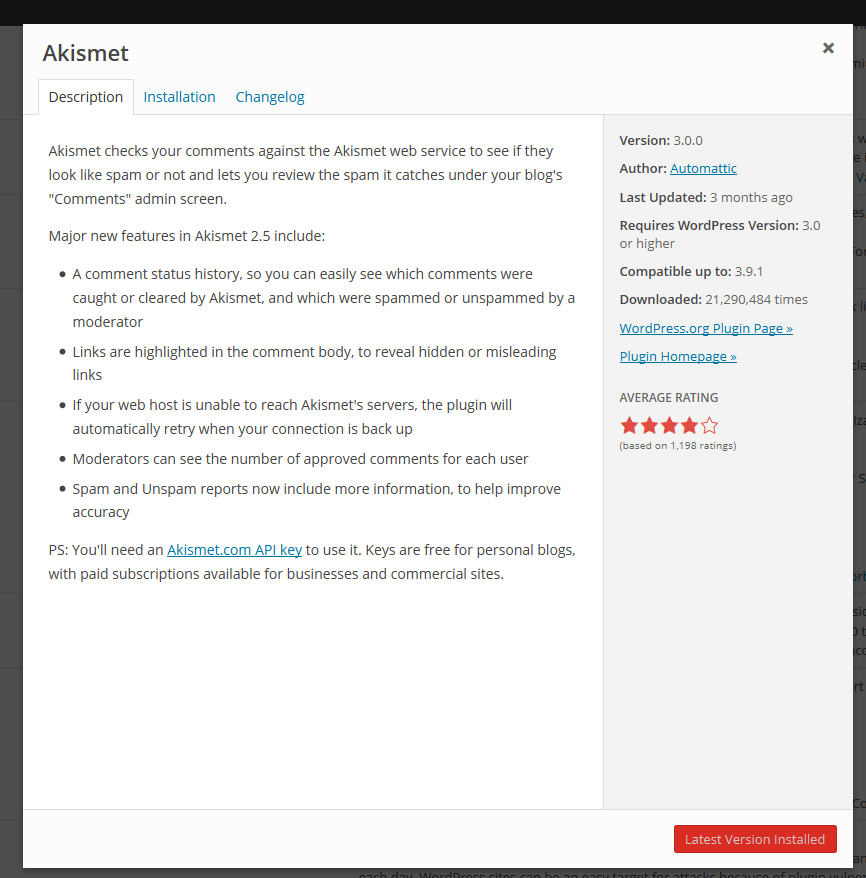Follow the Akismet.com API key link
The height and width of the screenshot is (878, 866).
235,550
